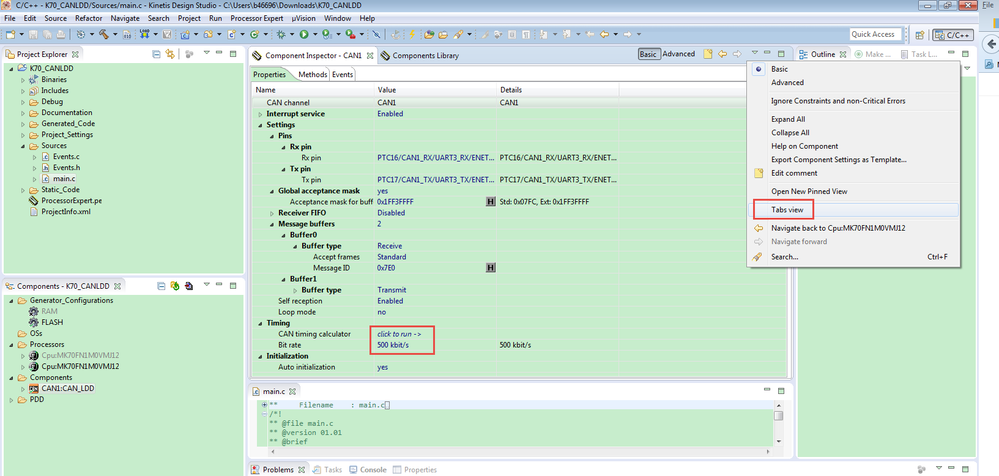Expand the Static_Code folder
Viewport: 999px width, 476px height.
click(23, 190)
